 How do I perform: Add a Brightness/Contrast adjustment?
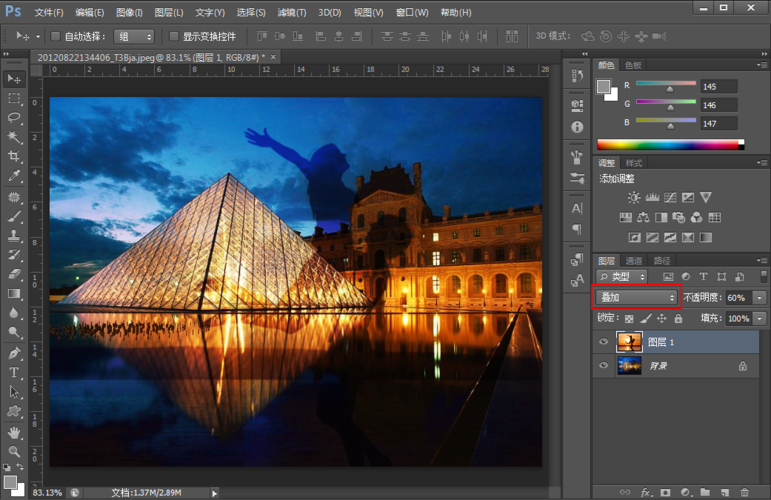pos(634,198)
